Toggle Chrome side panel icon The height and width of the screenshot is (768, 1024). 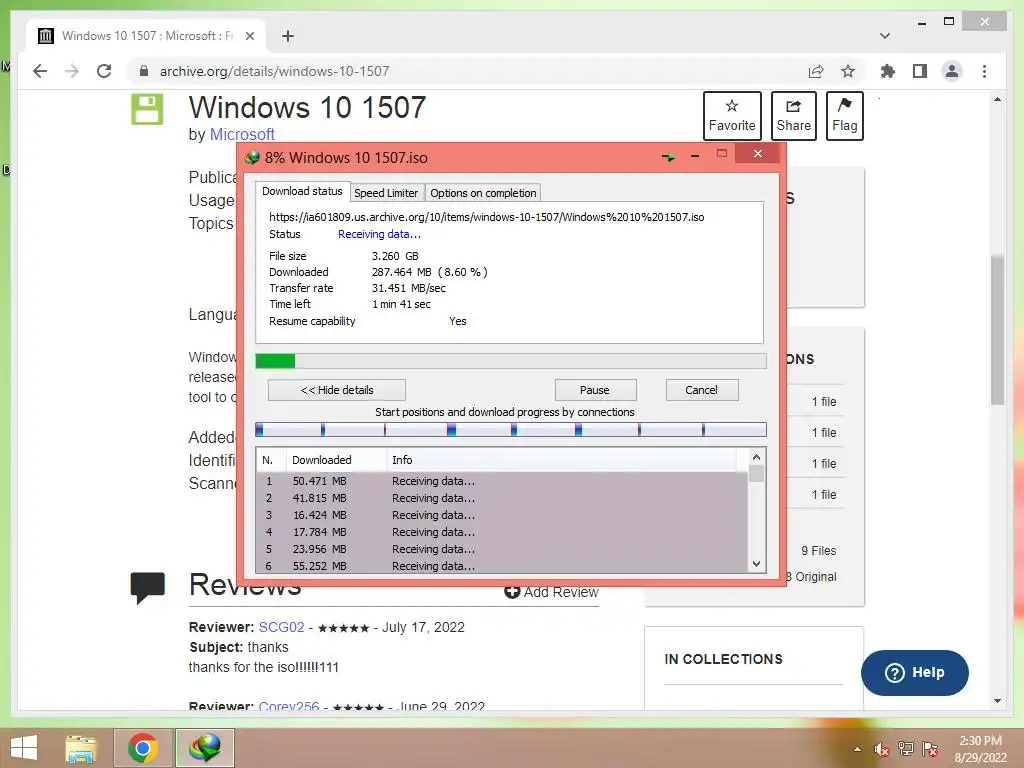920,71
